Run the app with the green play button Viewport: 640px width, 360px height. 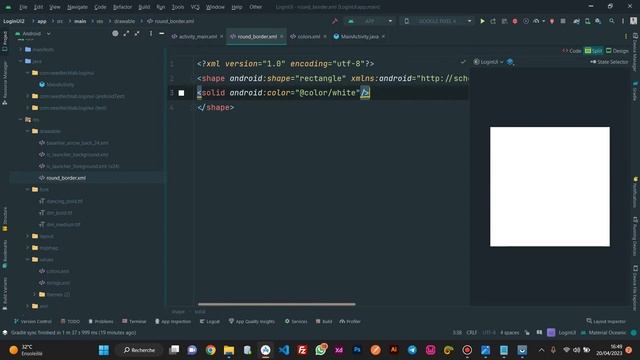(x=482, y=21)
